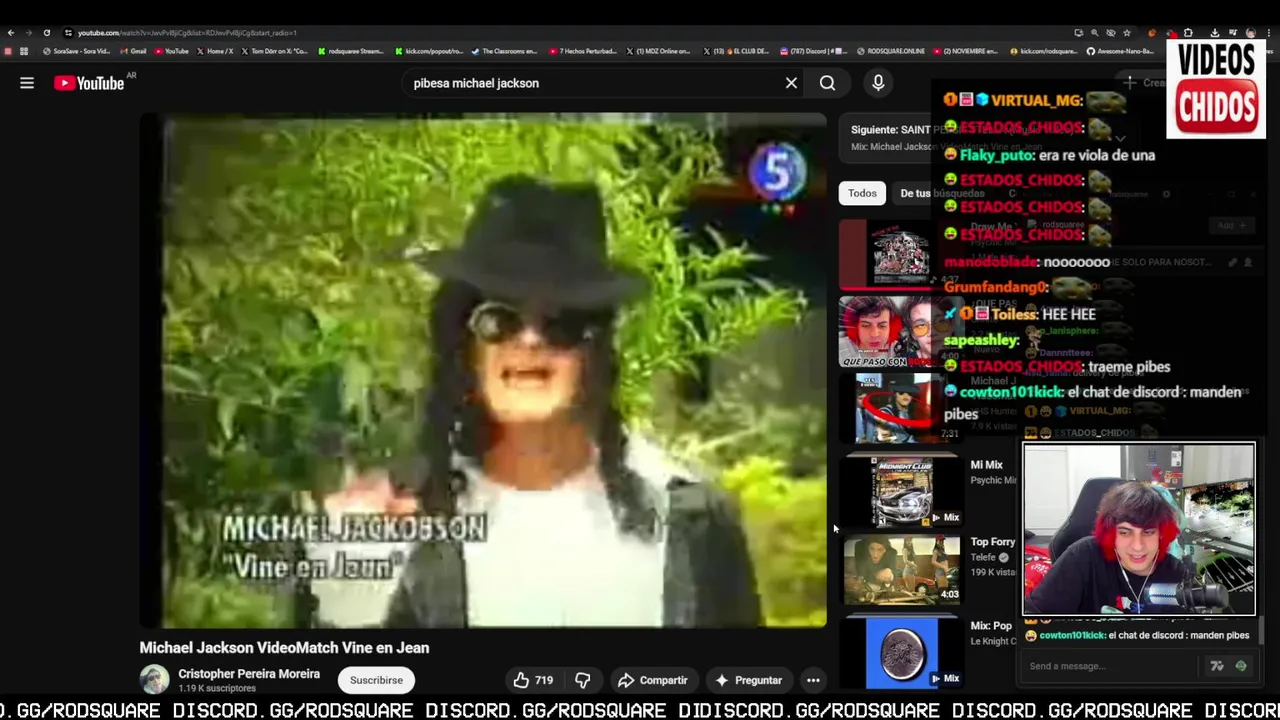1280x720 pixels.
Task: Open QUE PASO CON video thumbnail
Action: pos(899,331)
